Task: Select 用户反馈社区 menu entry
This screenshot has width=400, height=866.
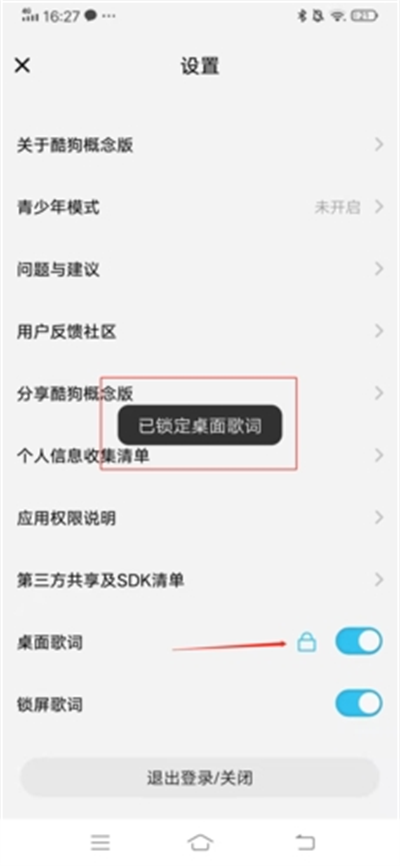Action: [200, 331]
